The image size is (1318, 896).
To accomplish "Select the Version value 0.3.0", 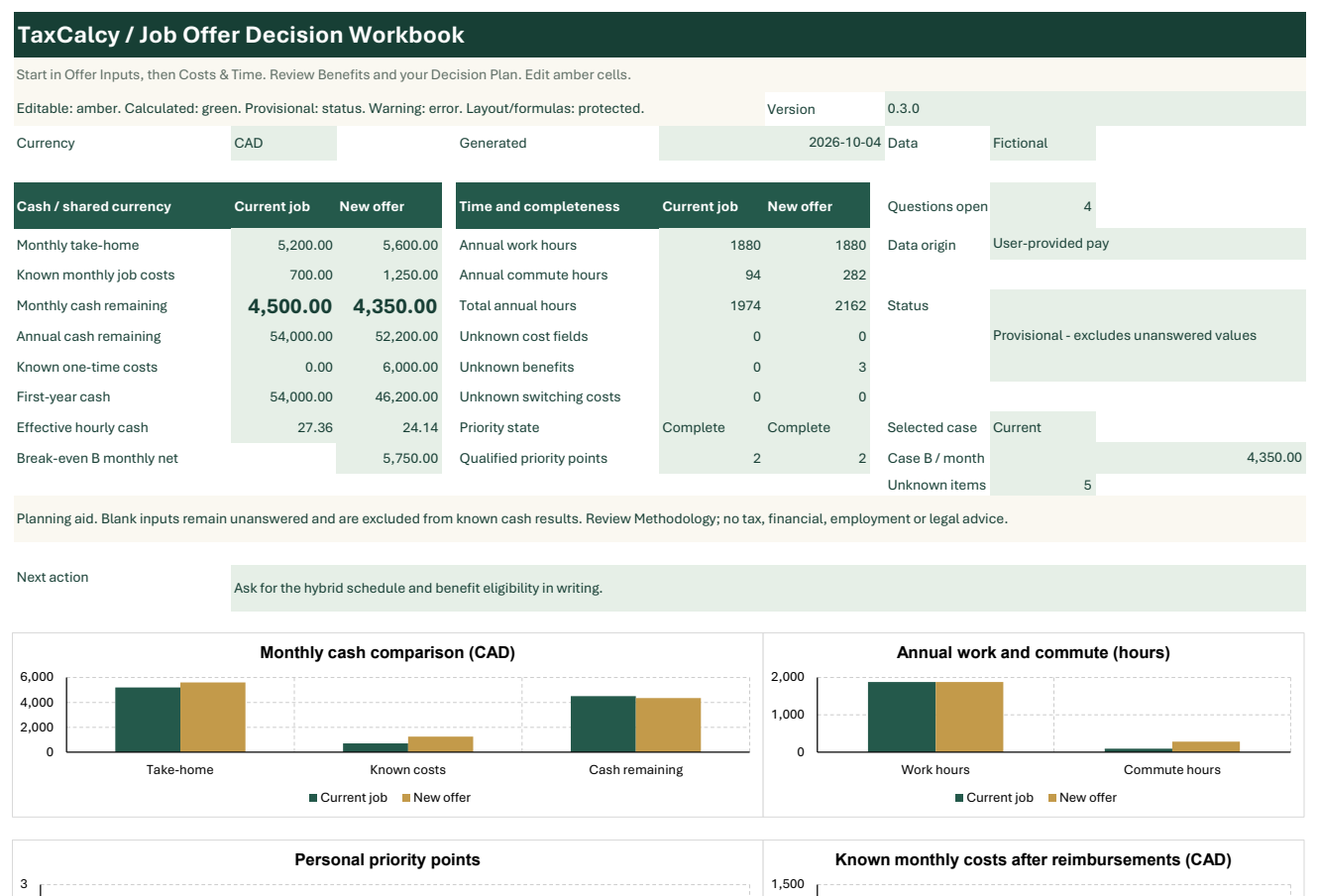I will 1095,108.
